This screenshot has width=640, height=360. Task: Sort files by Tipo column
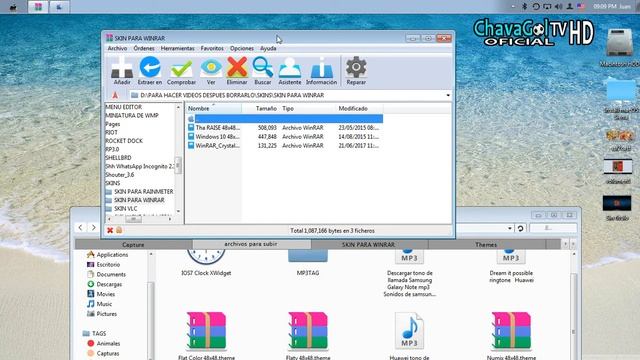click(307, 109)
